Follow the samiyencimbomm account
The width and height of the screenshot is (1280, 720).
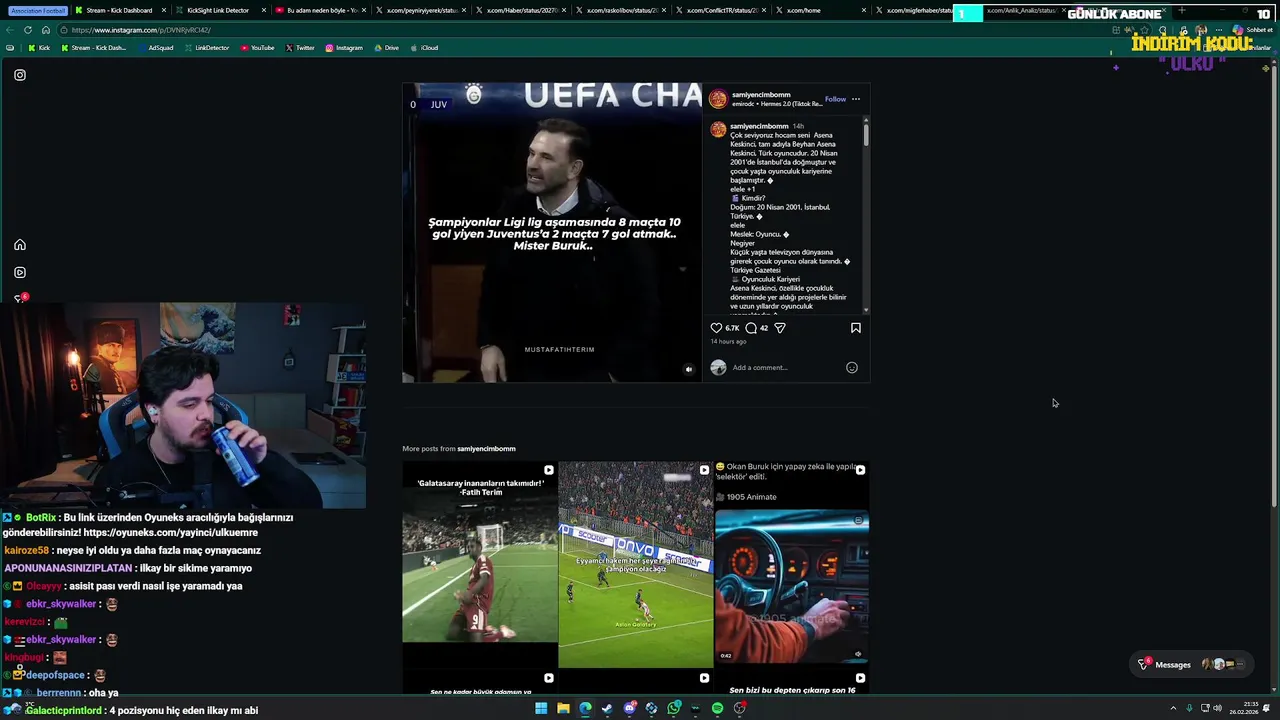point(835,99)
